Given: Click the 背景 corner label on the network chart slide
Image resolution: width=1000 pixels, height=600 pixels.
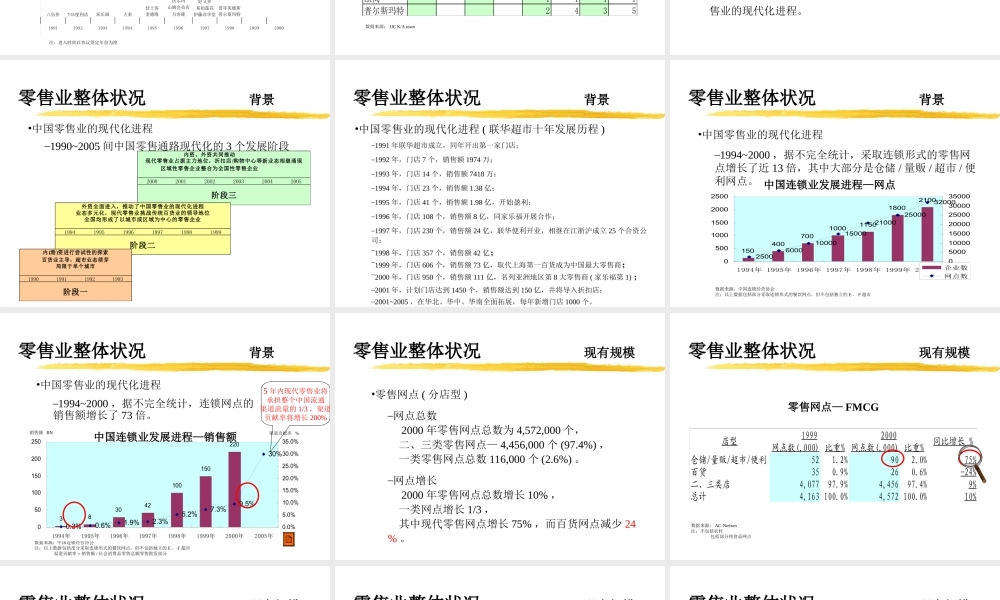Looking at the screenshot, I should tap(930, 99).
